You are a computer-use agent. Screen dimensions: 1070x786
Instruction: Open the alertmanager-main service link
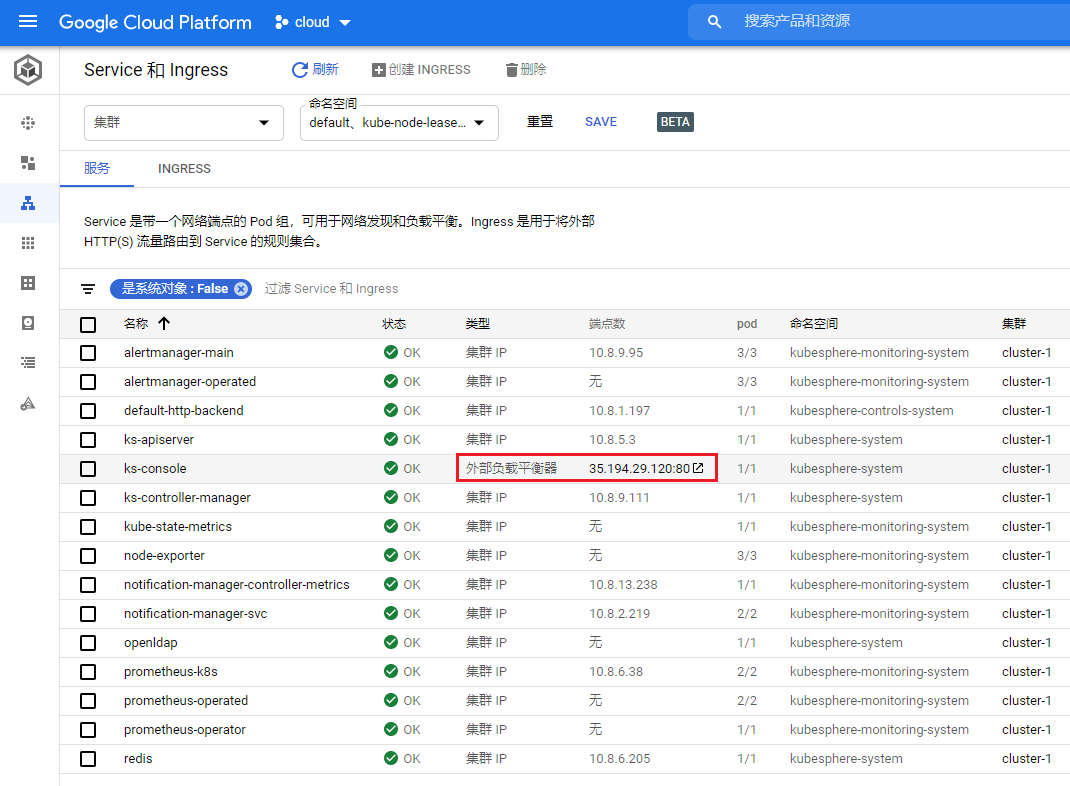pos(179,353)
